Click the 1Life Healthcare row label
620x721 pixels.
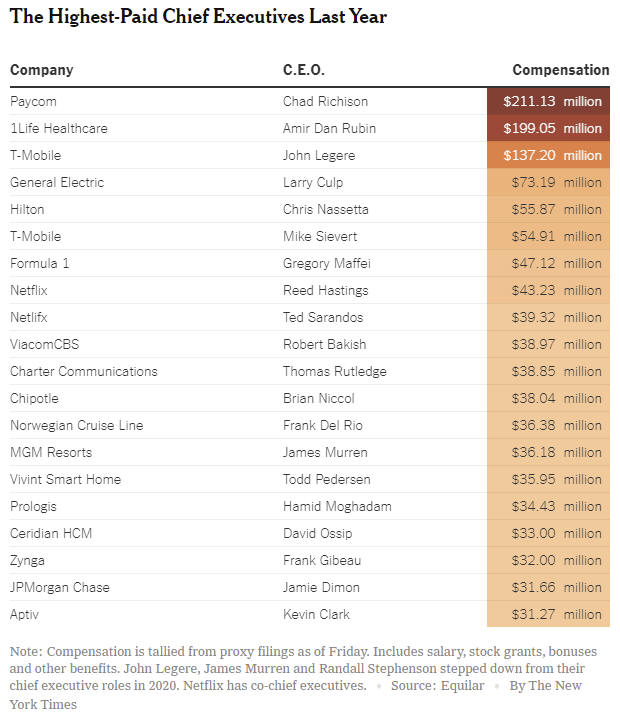coord(59,128)
